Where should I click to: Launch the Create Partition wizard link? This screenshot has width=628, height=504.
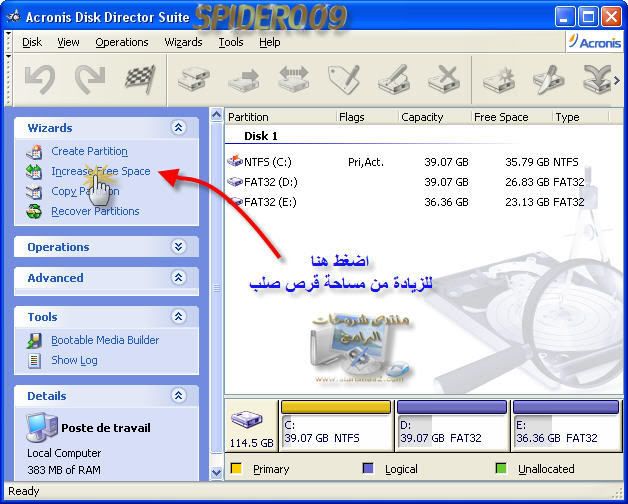pyautogui.click(x=89, y=151)
